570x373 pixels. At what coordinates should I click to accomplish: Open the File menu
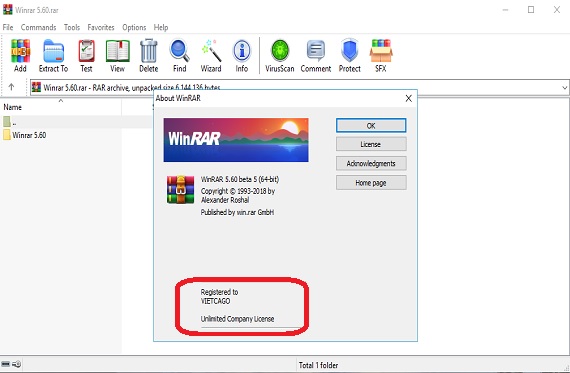pos(8,27)
